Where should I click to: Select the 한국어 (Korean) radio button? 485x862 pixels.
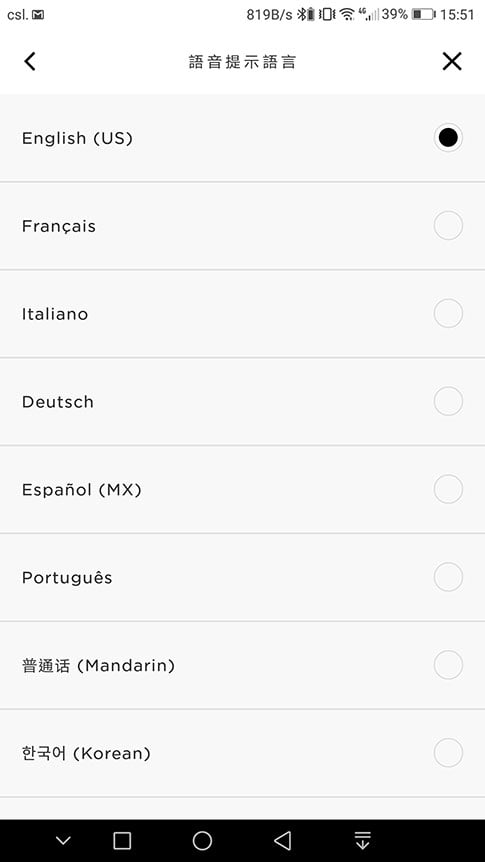coord(448,753)
